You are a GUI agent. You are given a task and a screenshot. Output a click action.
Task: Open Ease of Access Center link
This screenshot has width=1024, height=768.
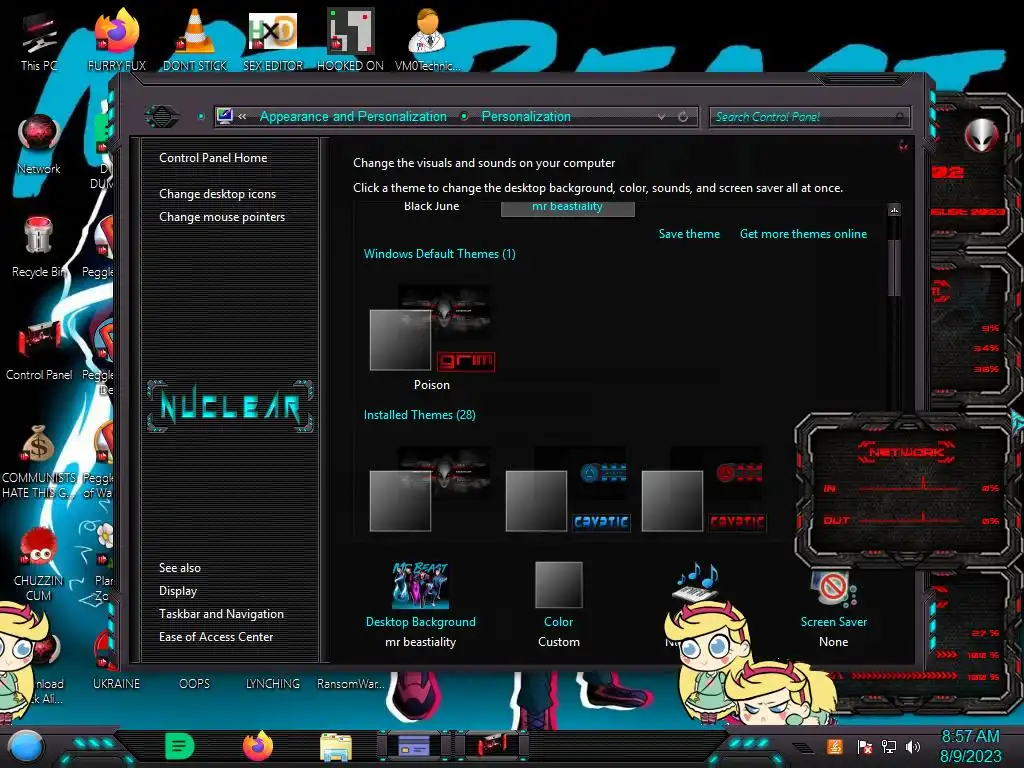point(216,636)
